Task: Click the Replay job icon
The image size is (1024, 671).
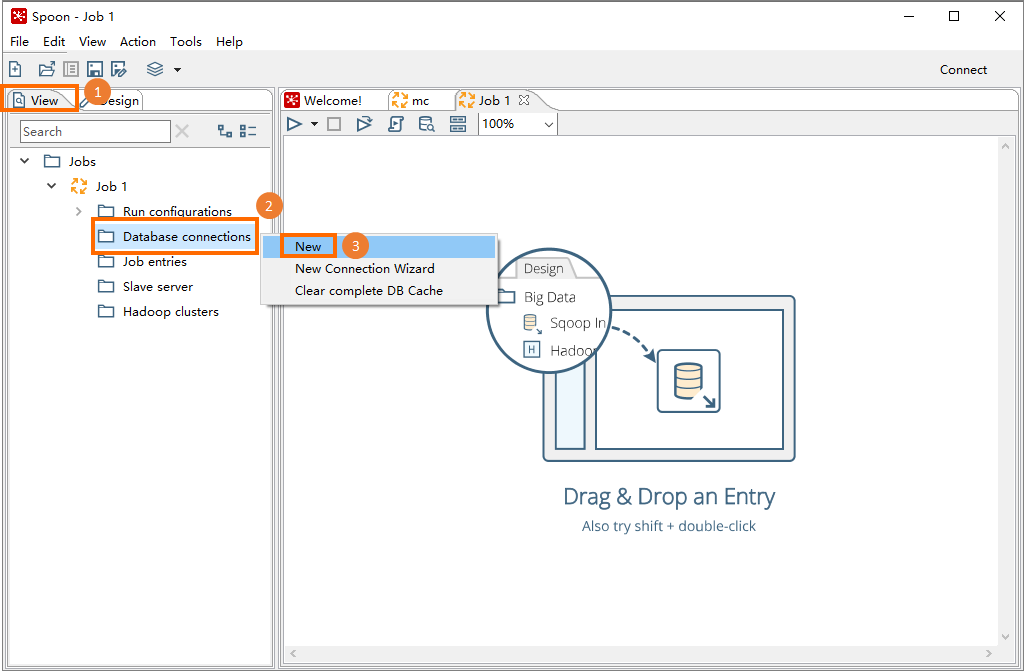Action: click(365, 124)
